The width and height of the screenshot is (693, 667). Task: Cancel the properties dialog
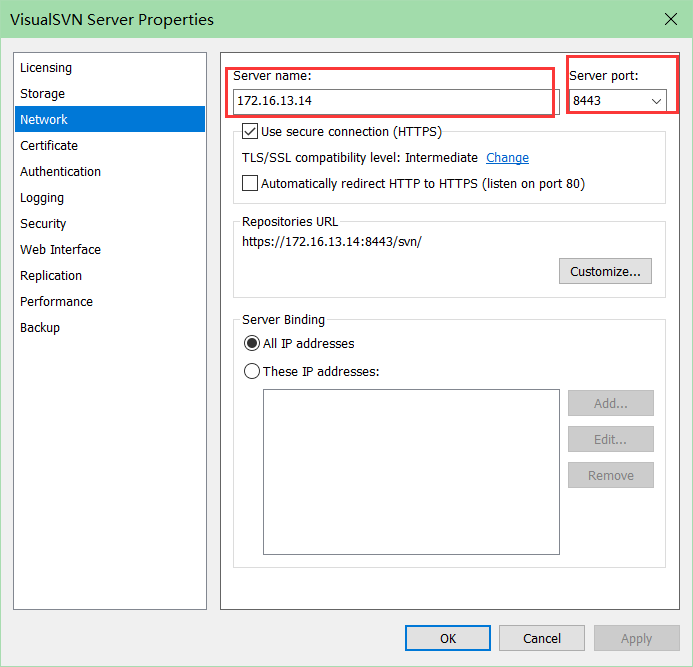542,638
